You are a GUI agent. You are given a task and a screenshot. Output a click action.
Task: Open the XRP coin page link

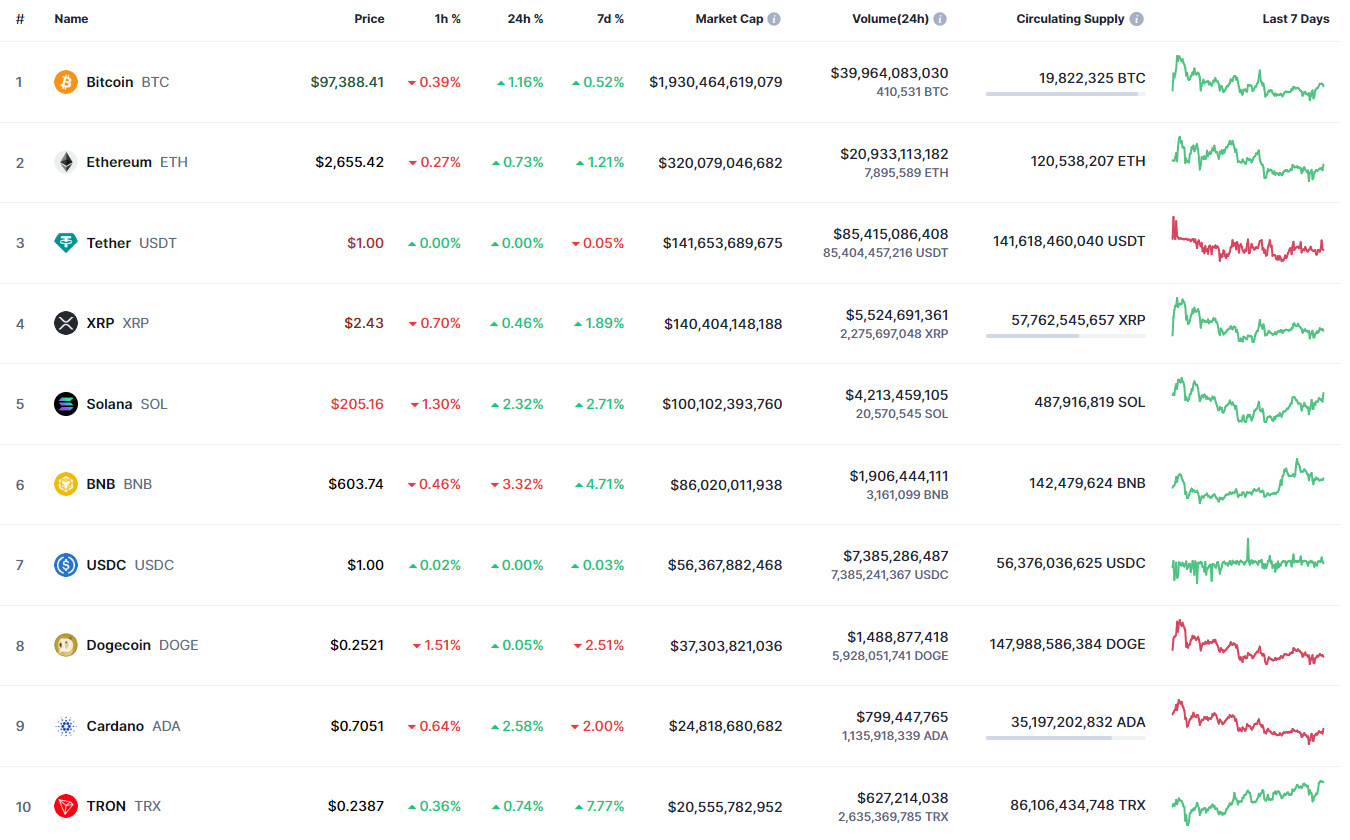[x=100, y=323]
